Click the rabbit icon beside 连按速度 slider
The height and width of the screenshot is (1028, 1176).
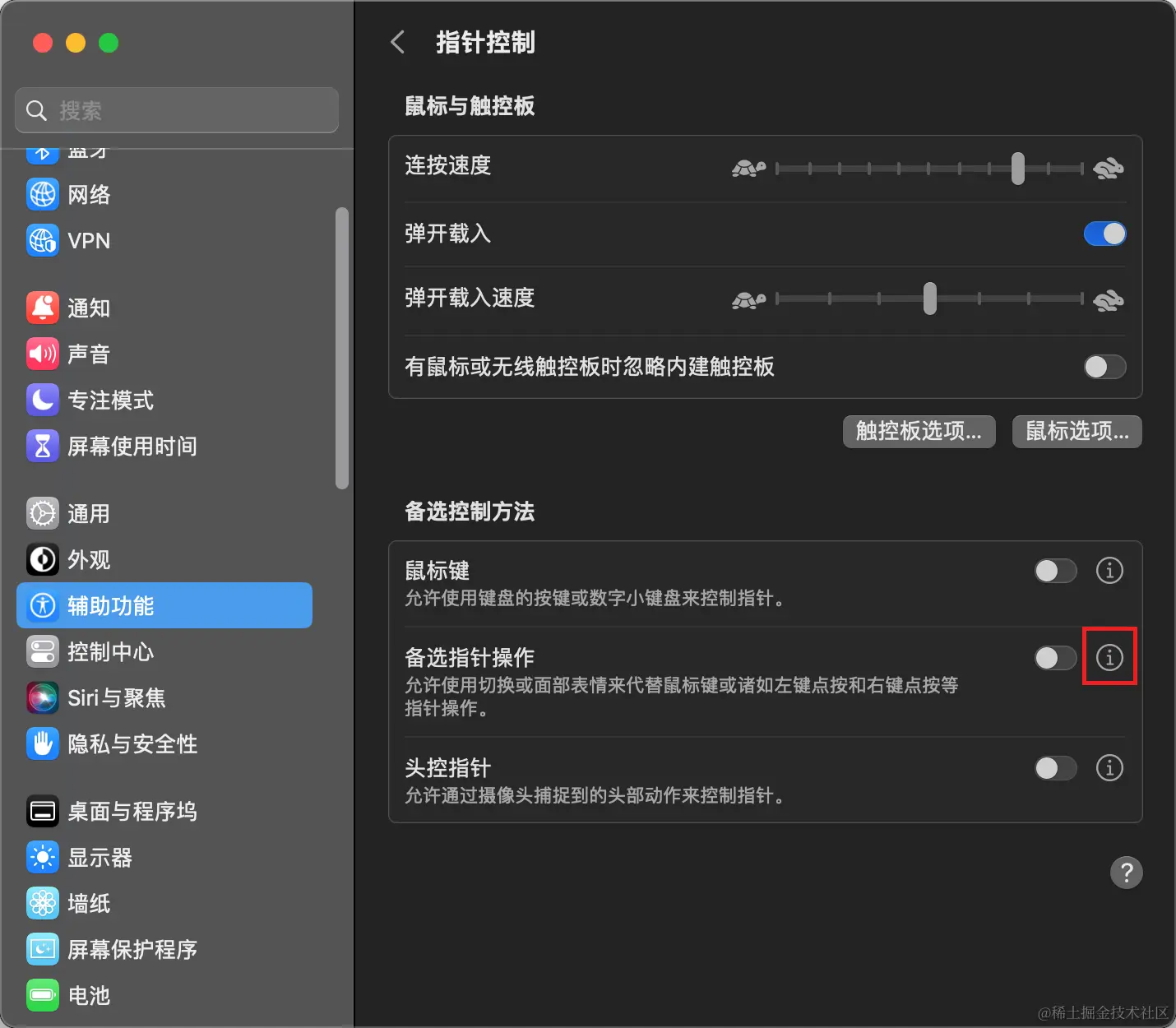tap(1109, 169)
